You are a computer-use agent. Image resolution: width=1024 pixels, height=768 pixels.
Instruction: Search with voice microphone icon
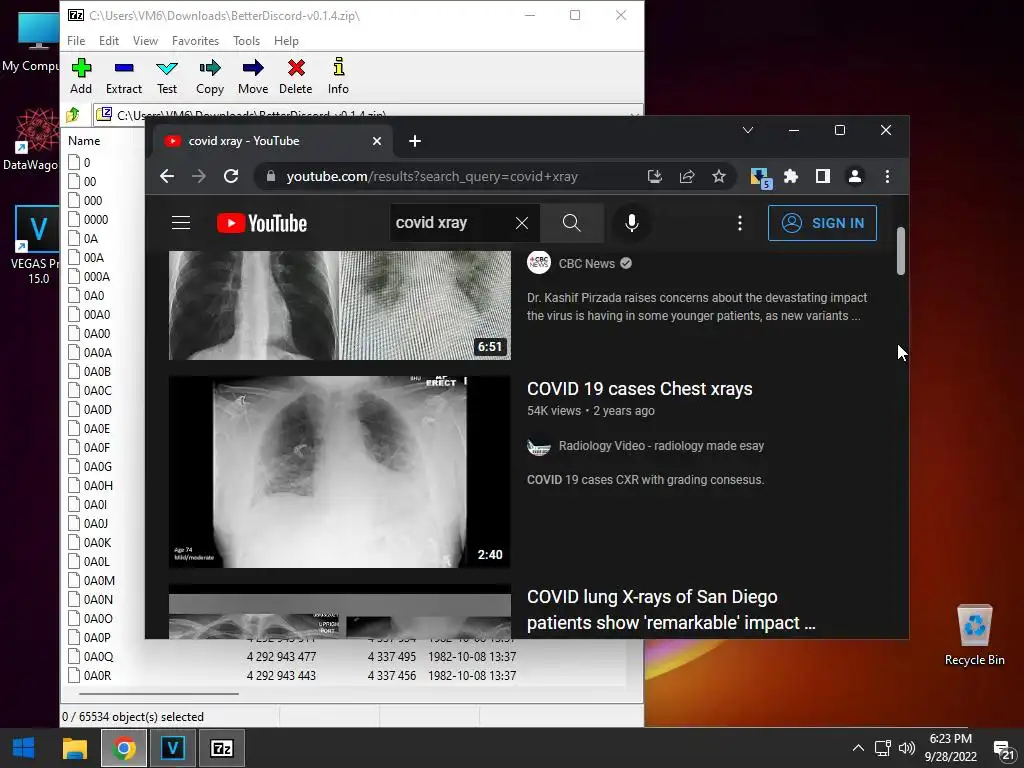(x=632, y=223)
